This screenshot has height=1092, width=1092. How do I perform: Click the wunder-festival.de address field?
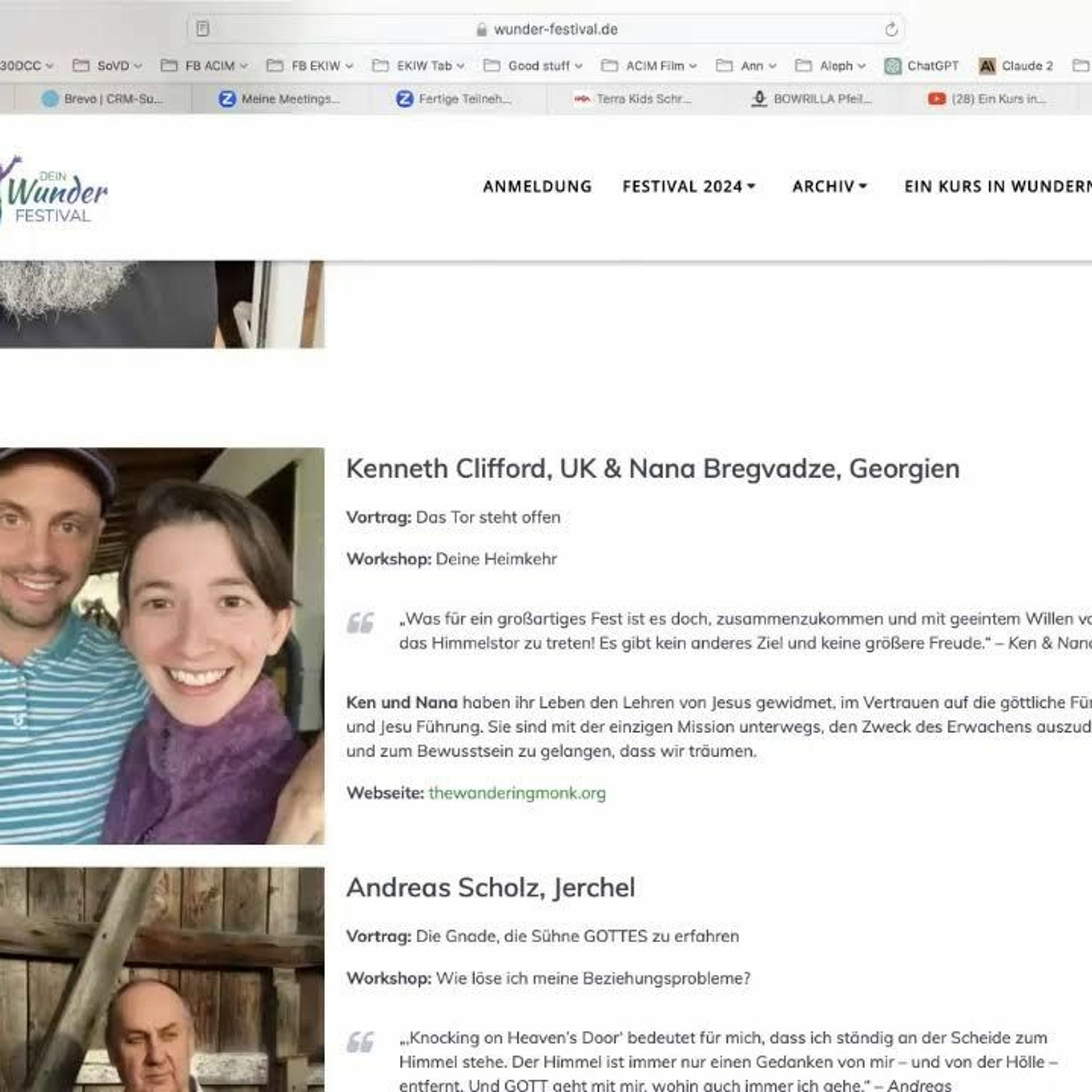[x=546, y=29]
